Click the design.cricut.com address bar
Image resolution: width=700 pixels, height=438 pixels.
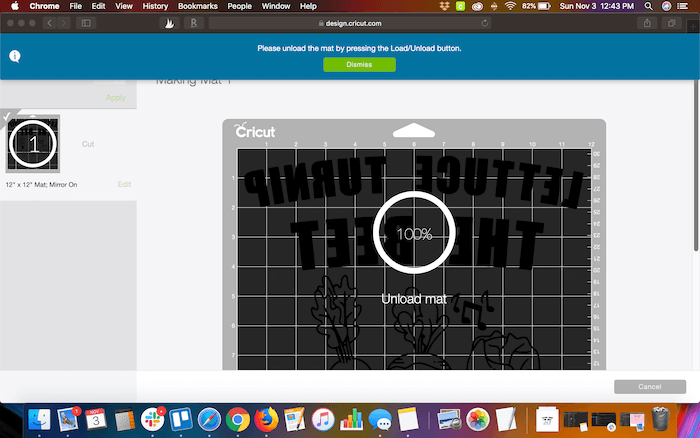point(350,23)
